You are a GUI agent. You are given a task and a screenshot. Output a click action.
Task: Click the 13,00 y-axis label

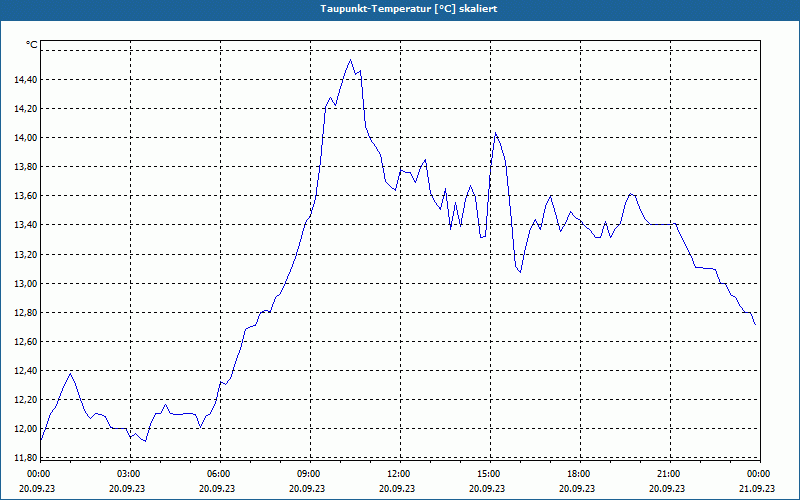click(x=25, y=284)
